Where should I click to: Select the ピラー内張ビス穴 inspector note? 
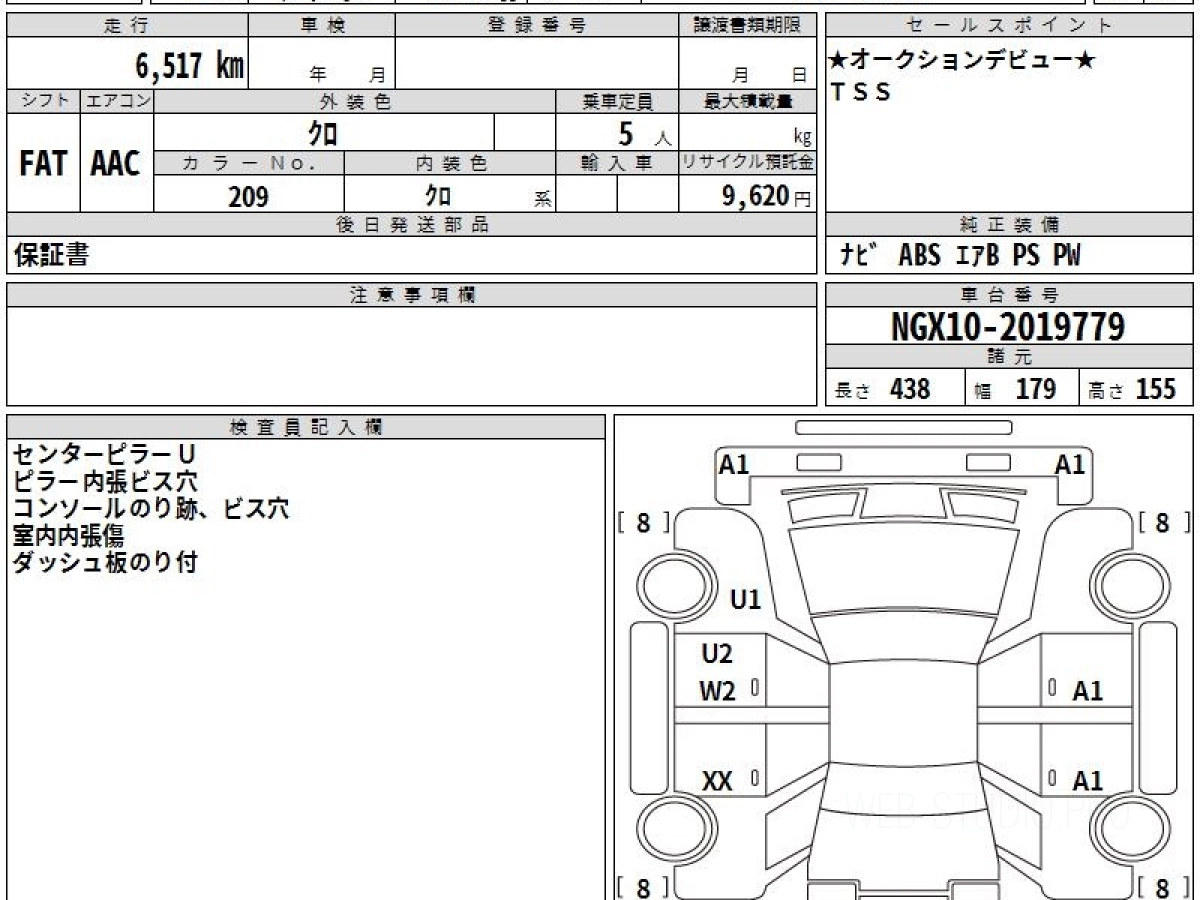(104, 482)
